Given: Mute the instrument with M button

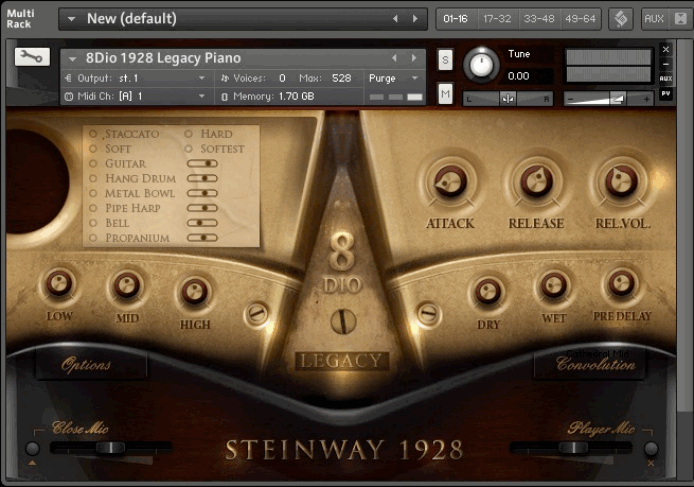Looking at the screenshot, I should (x=445, y=93).
